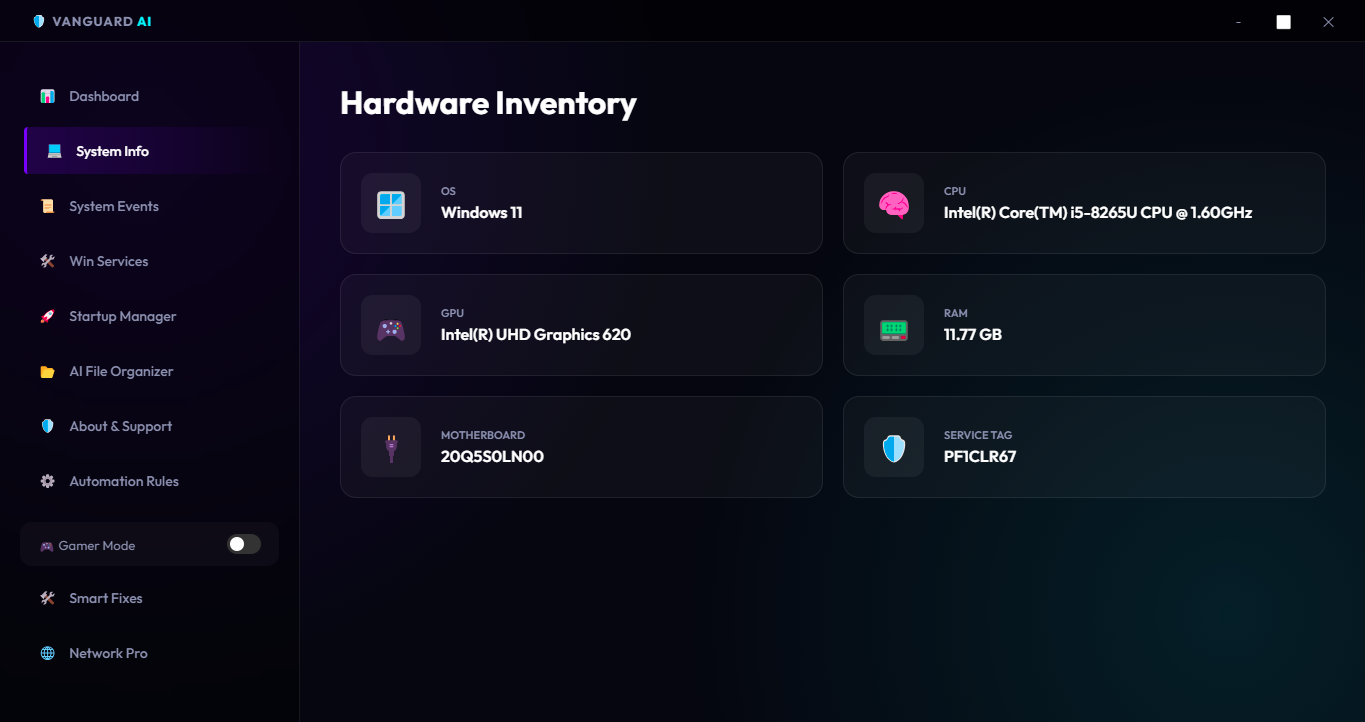Navigate to Startup Manager
Viewport: 1365px width, 722px height.
(x=150, y=316)
